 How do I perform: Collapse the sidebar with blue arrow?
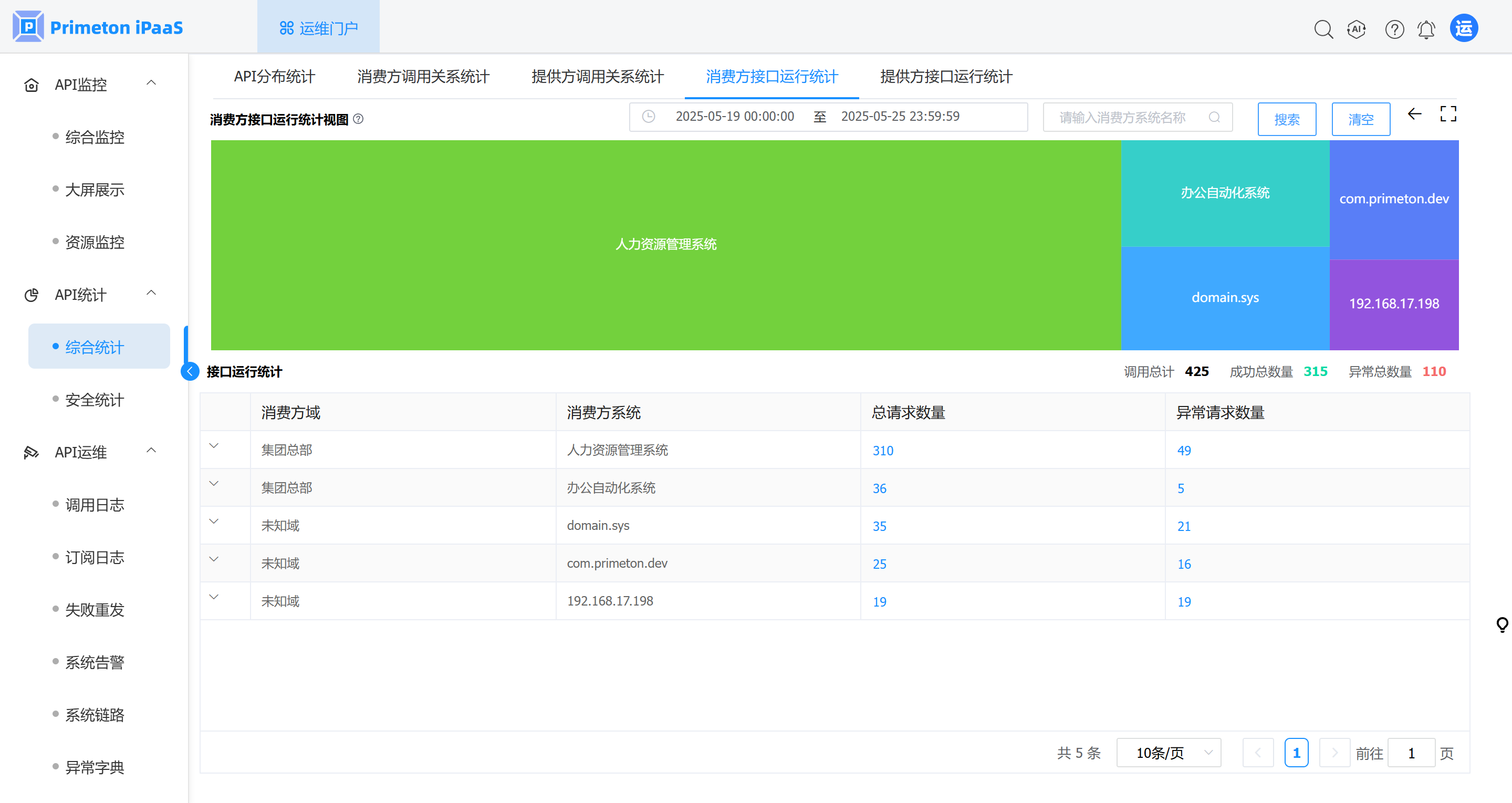tap(190, 371)
